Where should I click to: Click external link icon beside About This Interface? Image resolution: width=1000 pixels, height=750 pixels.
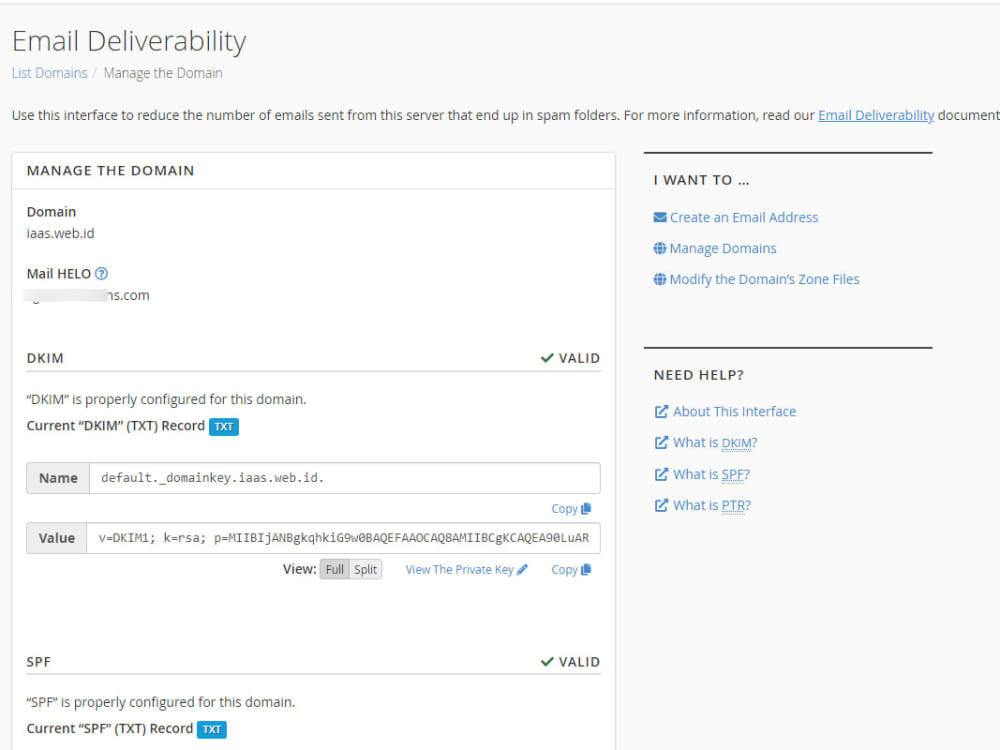[x=661, y=411]
